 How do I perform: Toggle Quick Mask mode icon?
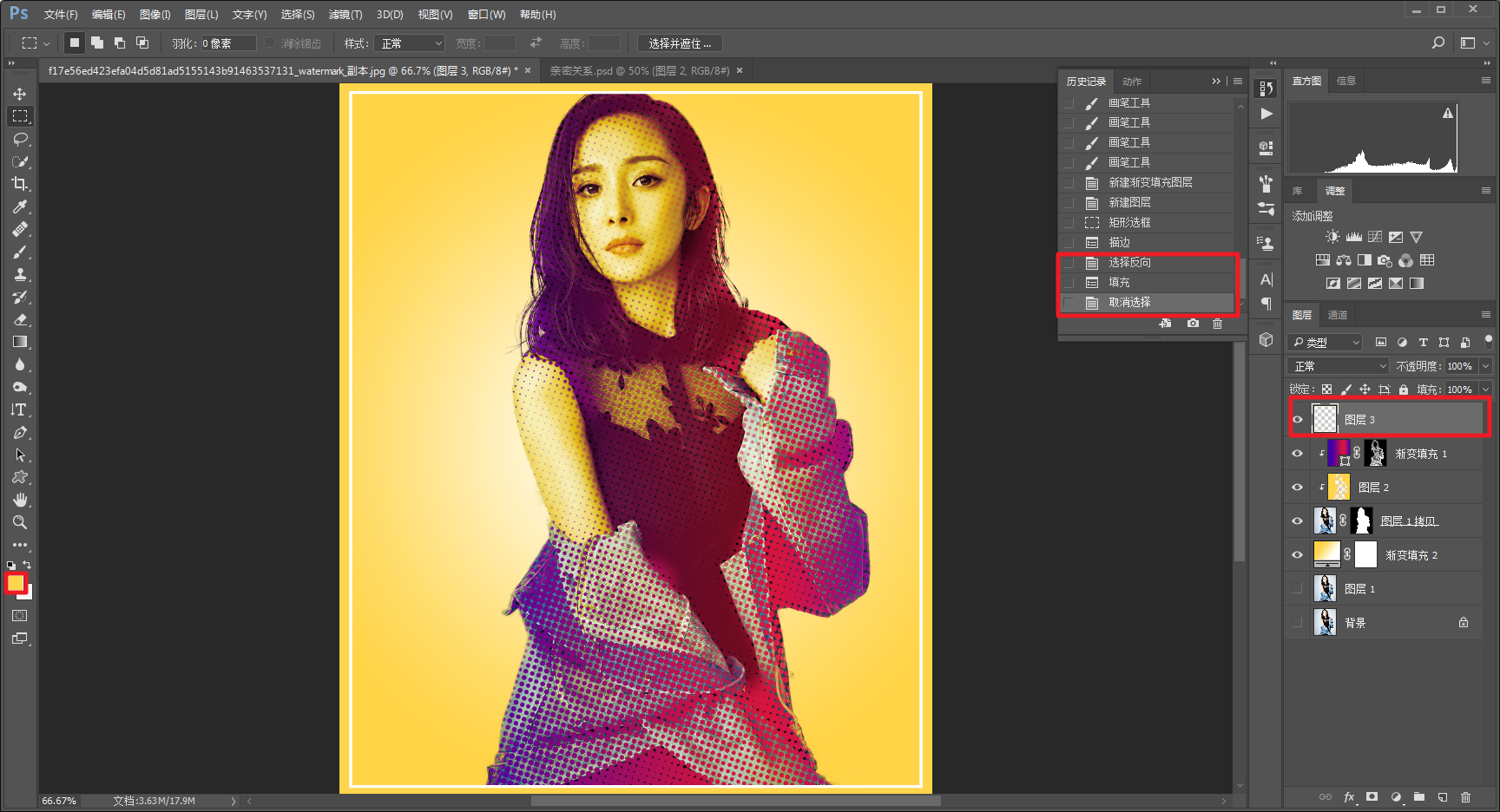pos(19,616)
